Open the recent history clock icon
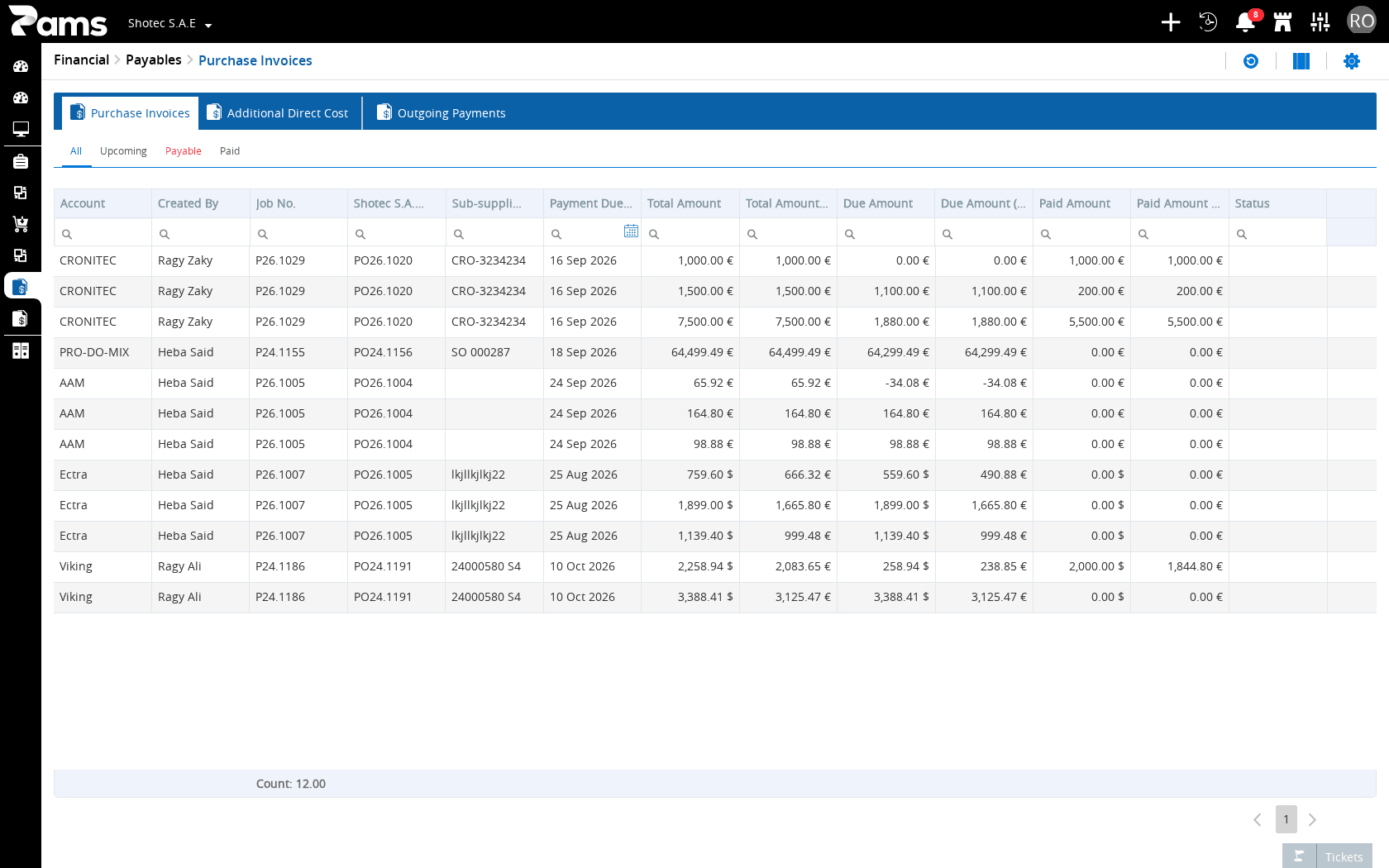The image size is (1389, 868). click(x=1208, y=22)
